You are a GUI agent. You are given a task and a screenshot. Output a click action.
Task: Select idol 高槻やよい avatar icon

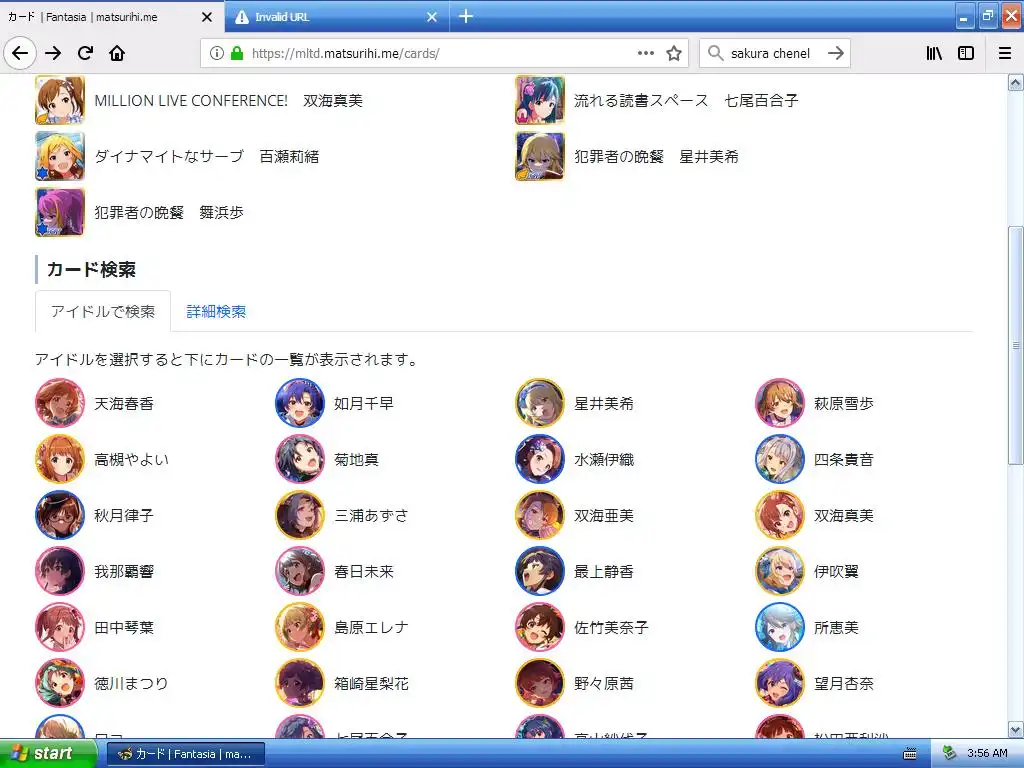point(60,459)
